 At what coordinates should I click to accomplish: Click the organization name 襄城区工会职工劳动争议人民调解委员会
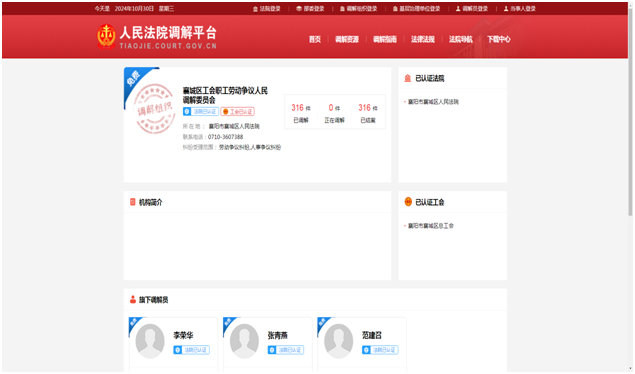225,95
